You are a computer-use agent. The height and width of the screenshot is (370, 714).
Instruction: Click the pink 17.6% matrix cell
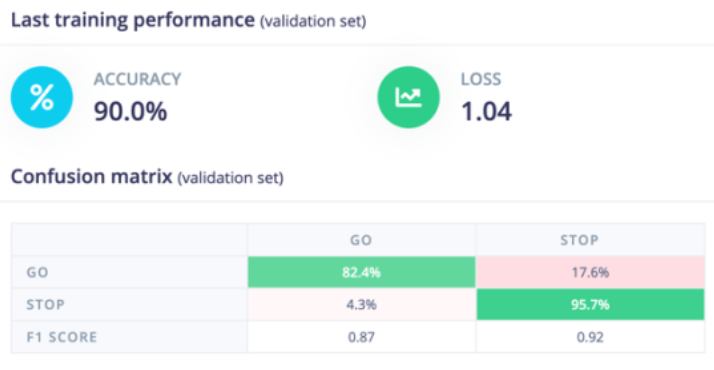590,272
